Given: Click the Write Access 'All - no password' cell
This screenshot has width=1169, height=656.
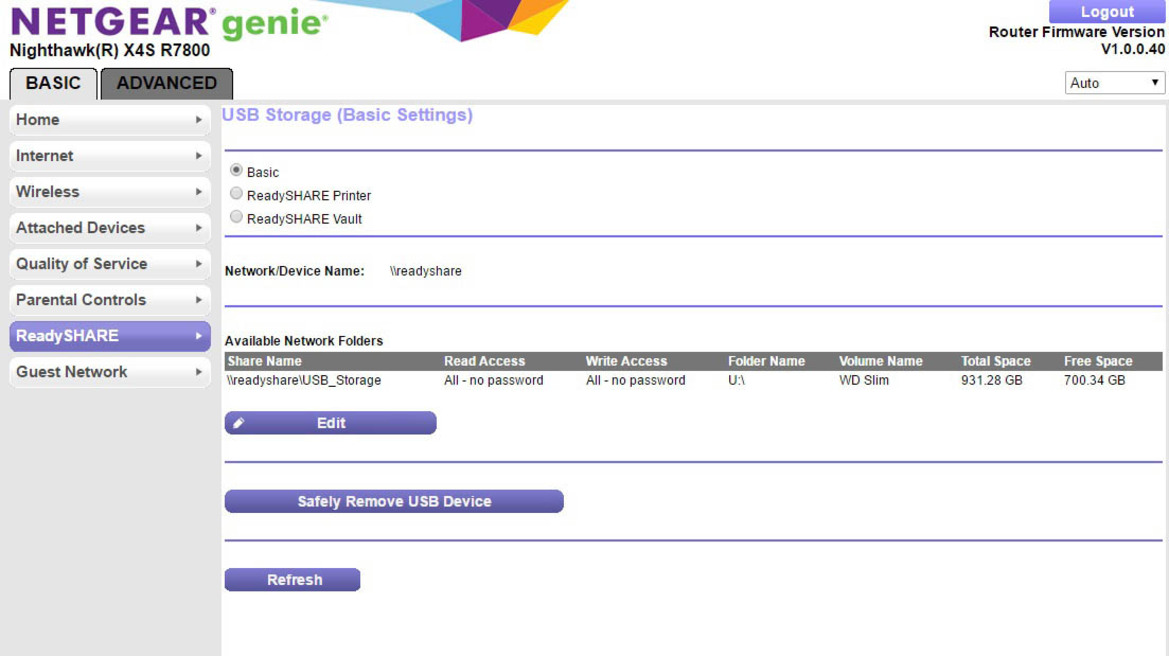Looking at the screenshot, I should point(635,380).
